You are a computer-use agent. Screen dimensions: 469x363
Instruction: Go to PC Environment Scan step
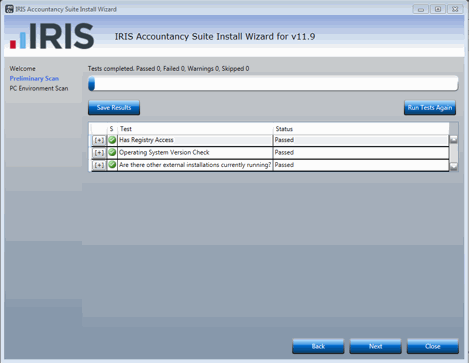tap(39, 88)
